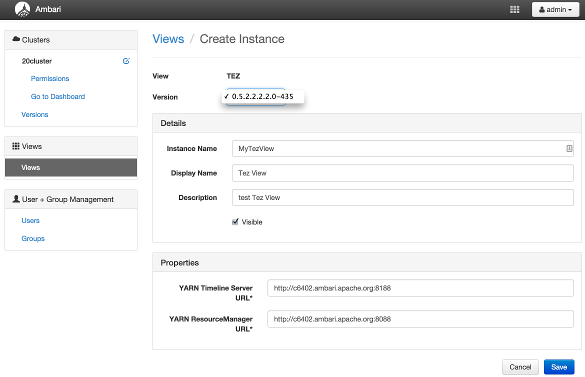Select the Views item in sidebar
Image resolution: width=585 pixels, height=377 pixels.
pyautogui.click(x=71, y=168)
